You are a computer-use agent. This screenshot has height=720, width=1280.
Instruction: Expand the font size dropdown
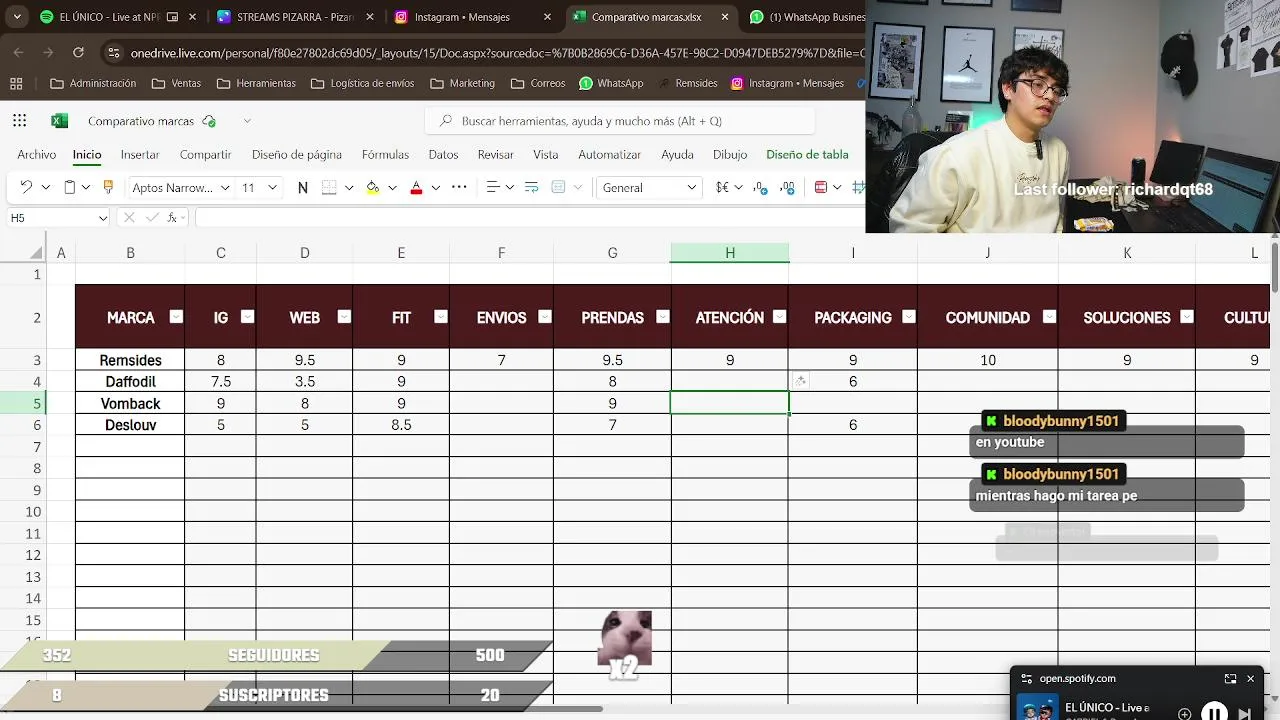[272, 187]
